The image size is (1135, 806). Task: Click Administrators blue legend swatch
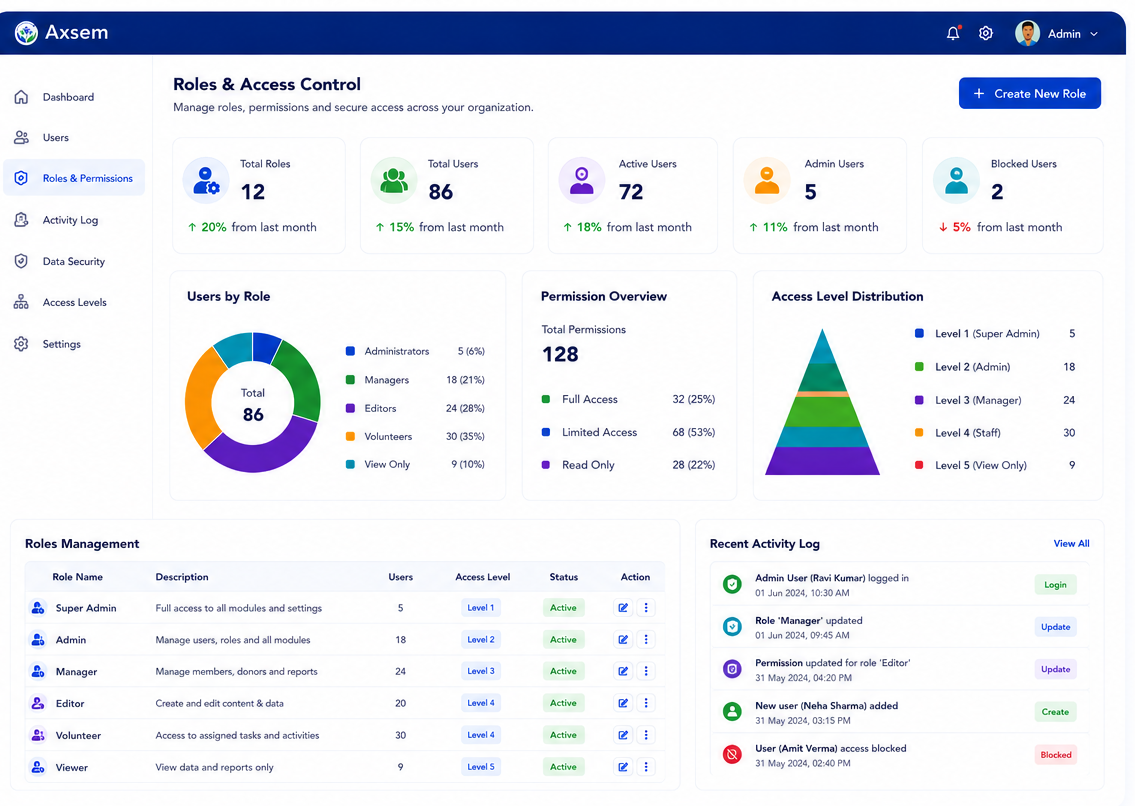point(350,351)
